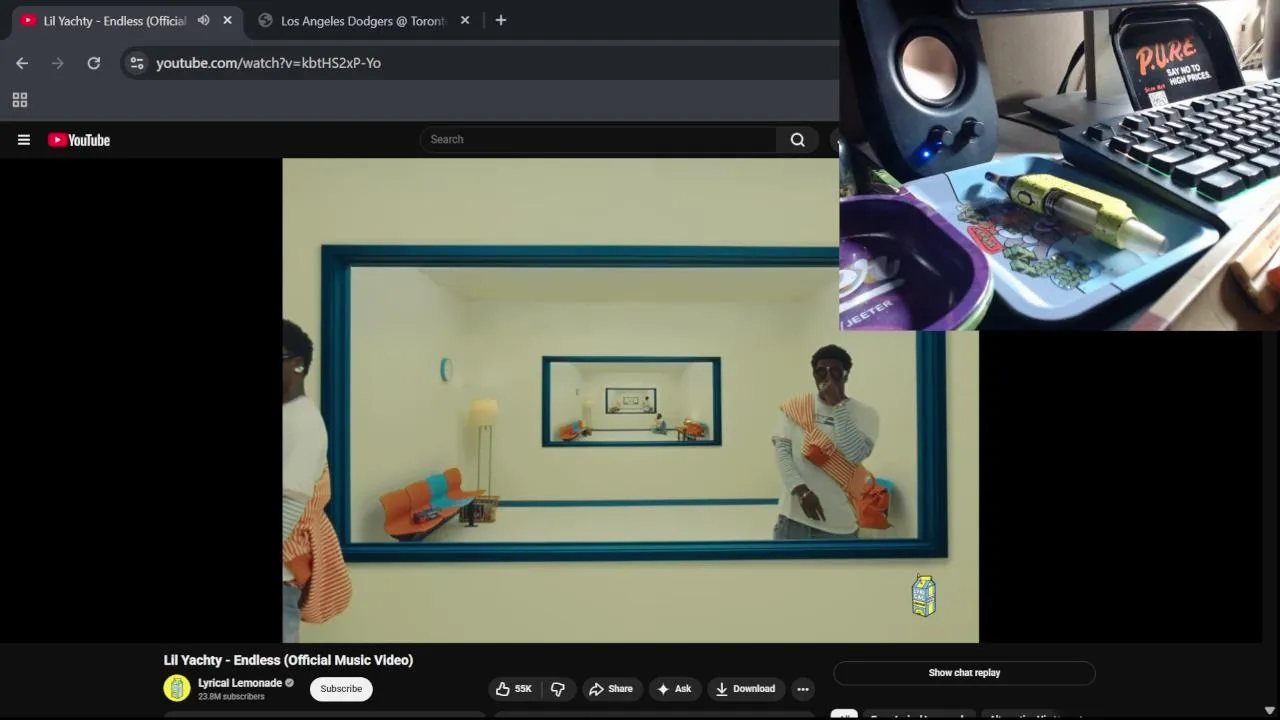Viewport: 1280px width, 720px height.
Task: Download the video
Action: 746,689
